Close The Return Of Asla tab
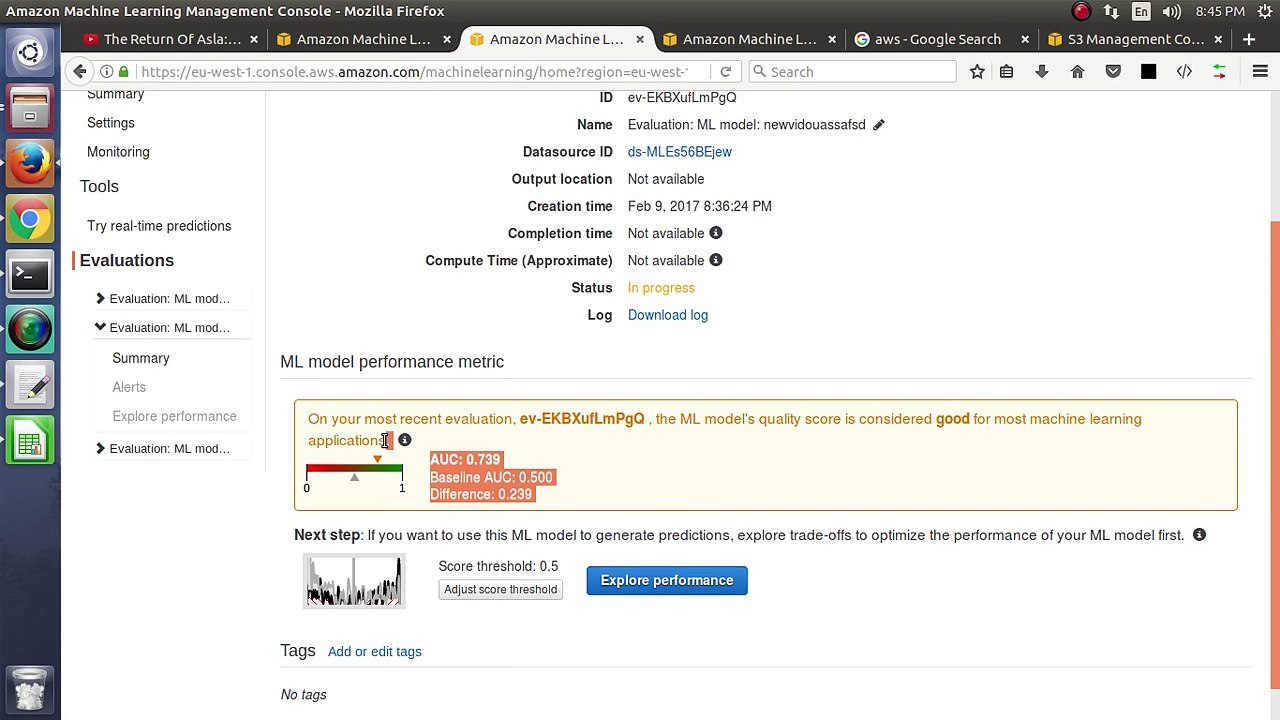 (254, 39)
